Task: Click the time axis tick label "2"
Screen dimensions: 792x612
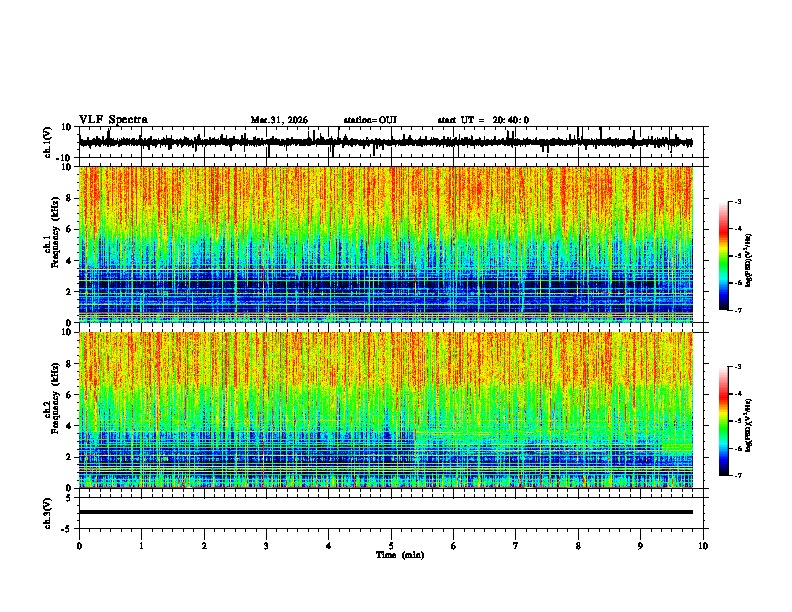Action: pos(204,546)
